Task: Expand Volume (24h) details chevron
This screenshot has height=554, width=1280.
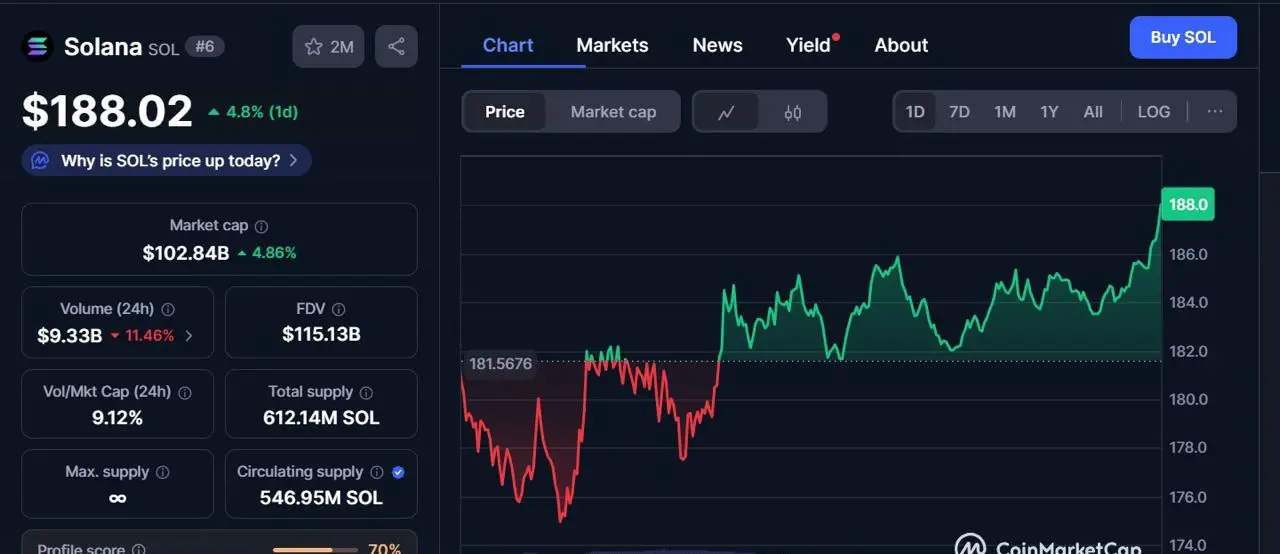Action: (x=189, y=336)
